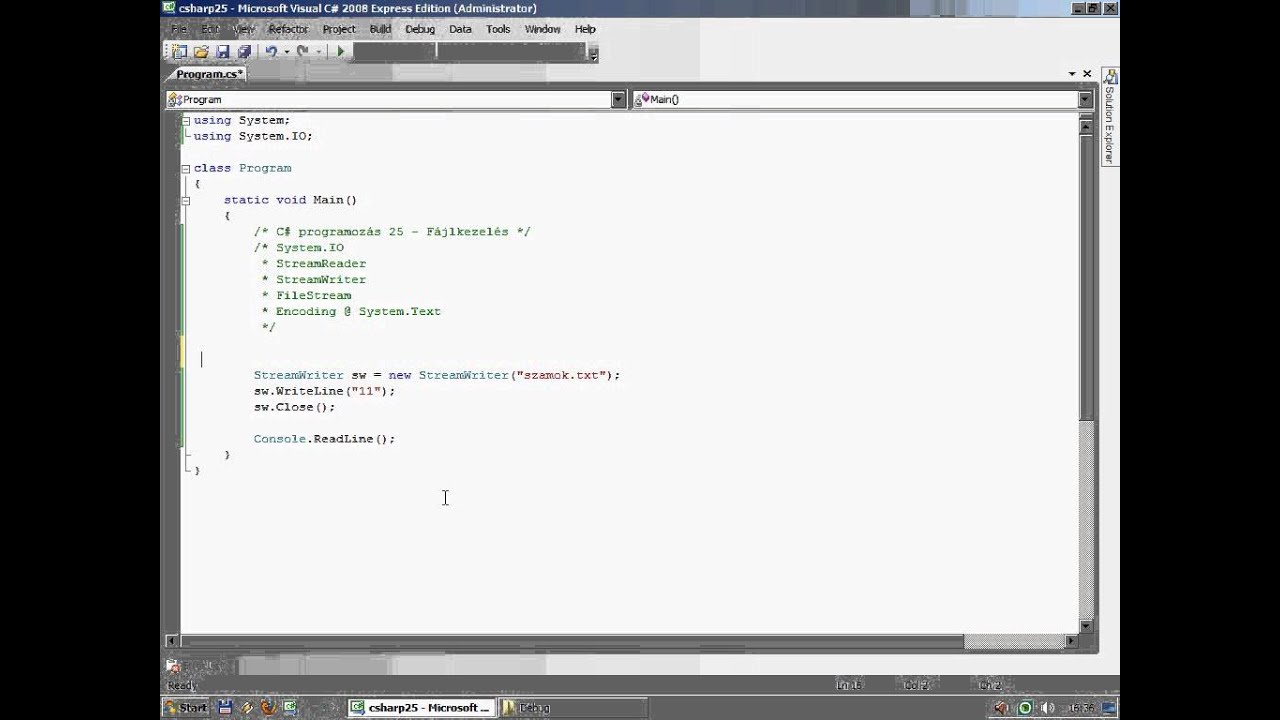Click the Ready status bar text
Screen dimensions: 1280x720
(x=182, y=685)
